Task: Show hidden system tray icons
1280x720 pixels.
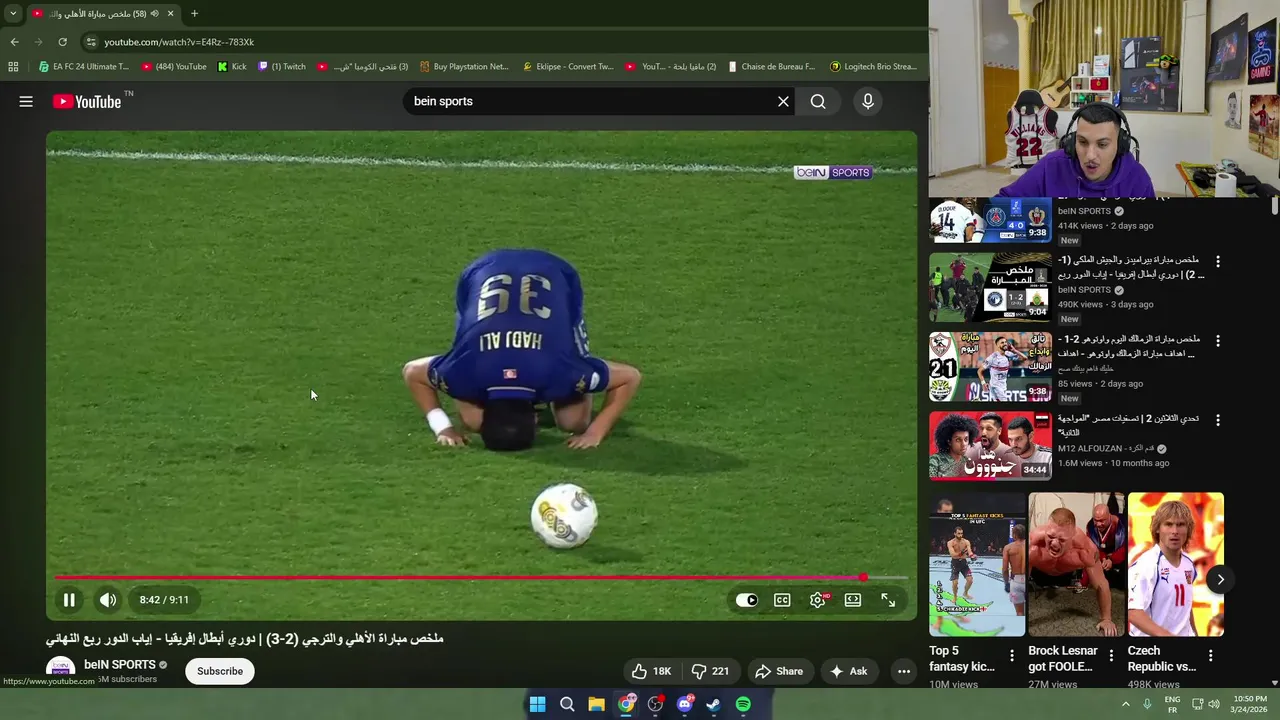Action: point(1125,704)
